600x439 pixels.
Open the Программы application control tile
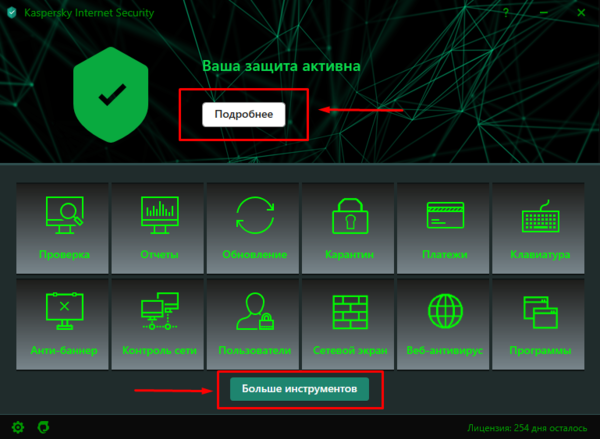pos(538,324)
